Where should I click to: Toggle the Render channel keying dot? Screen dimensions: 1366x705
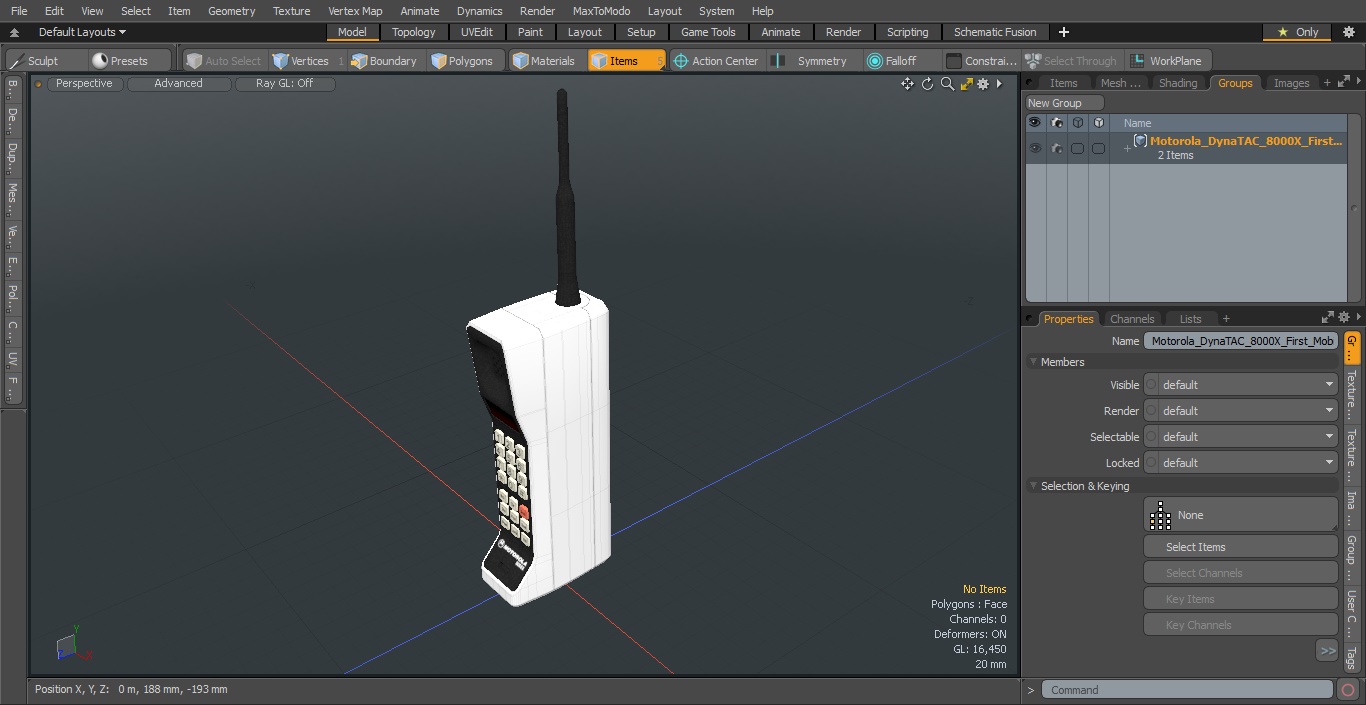[1151, 411]
